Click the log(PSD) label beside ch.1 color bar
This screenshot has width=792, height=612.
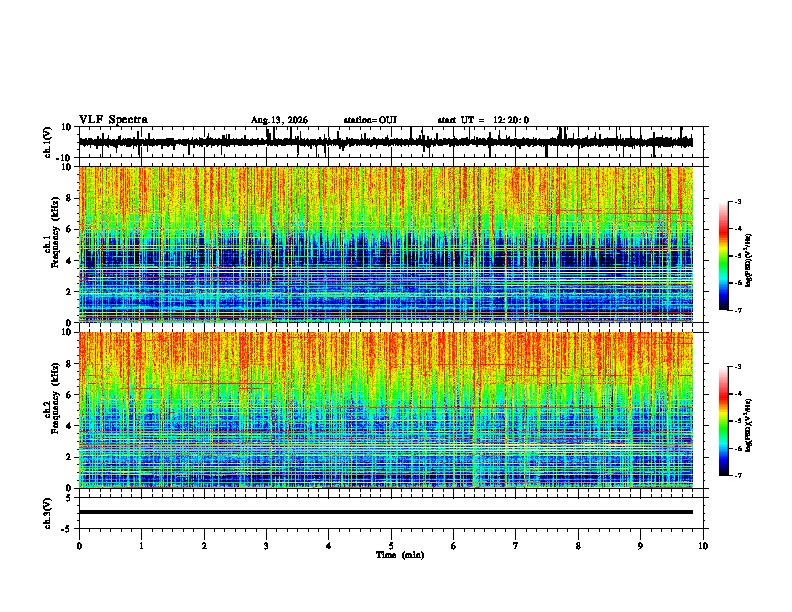coord(749,260)
